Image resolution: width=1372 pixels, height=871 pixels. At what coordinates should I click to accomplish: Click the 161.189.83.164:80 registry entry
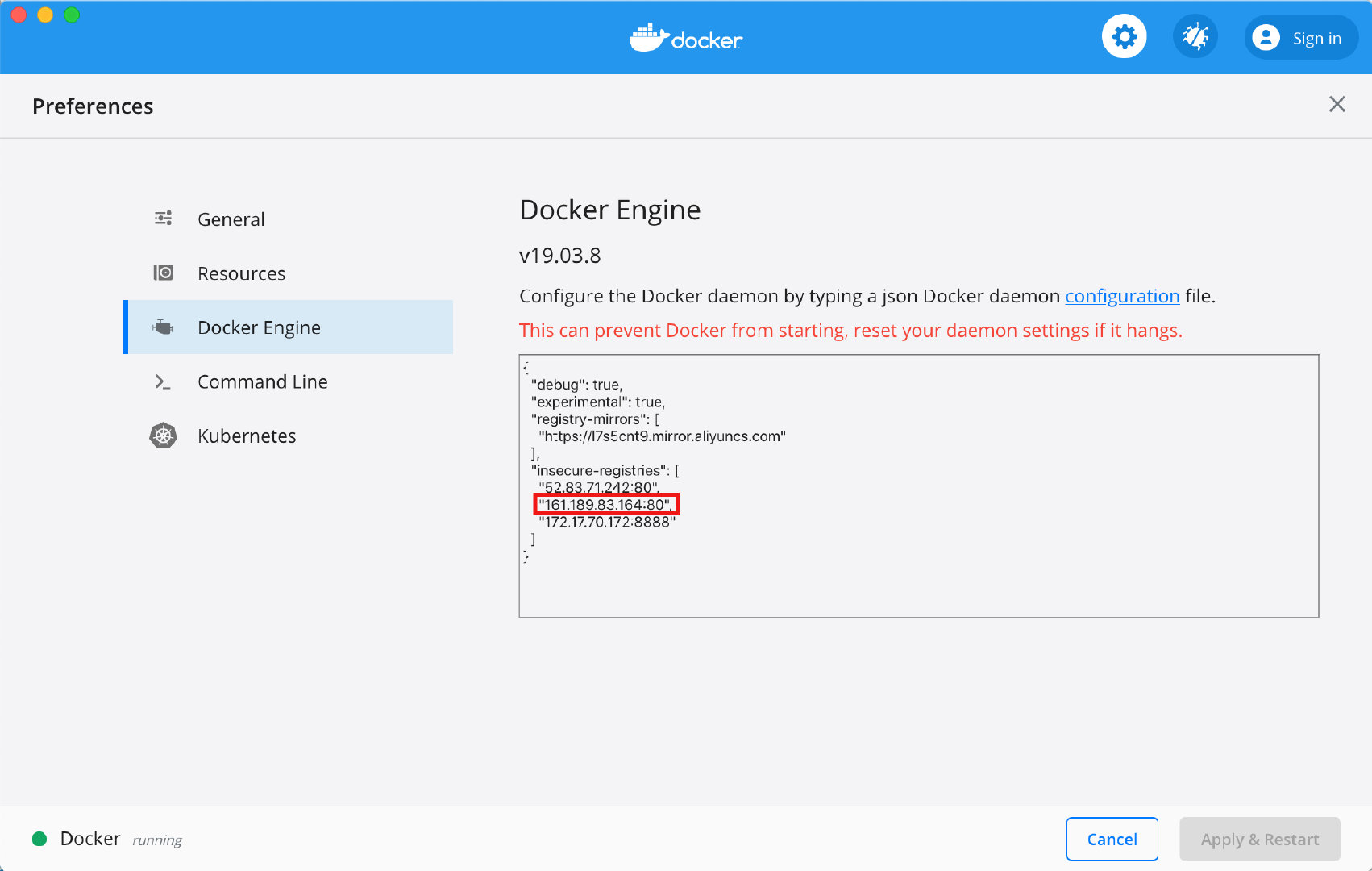pyautogui.click(x=605, y=505)
